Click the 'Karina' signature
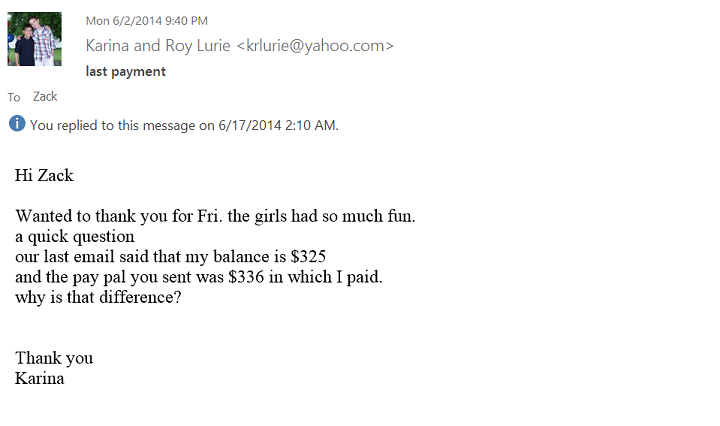 [x=40, y=378]
